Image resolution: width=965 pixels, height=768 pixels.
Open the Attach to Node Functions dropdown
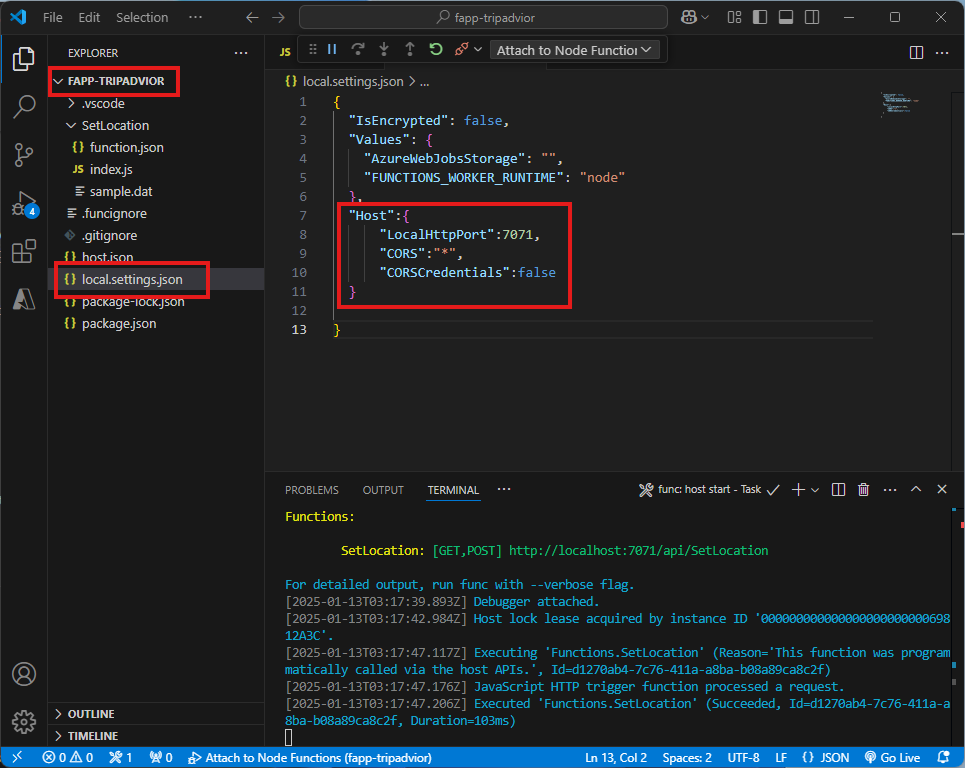click(x=574, y=50)
